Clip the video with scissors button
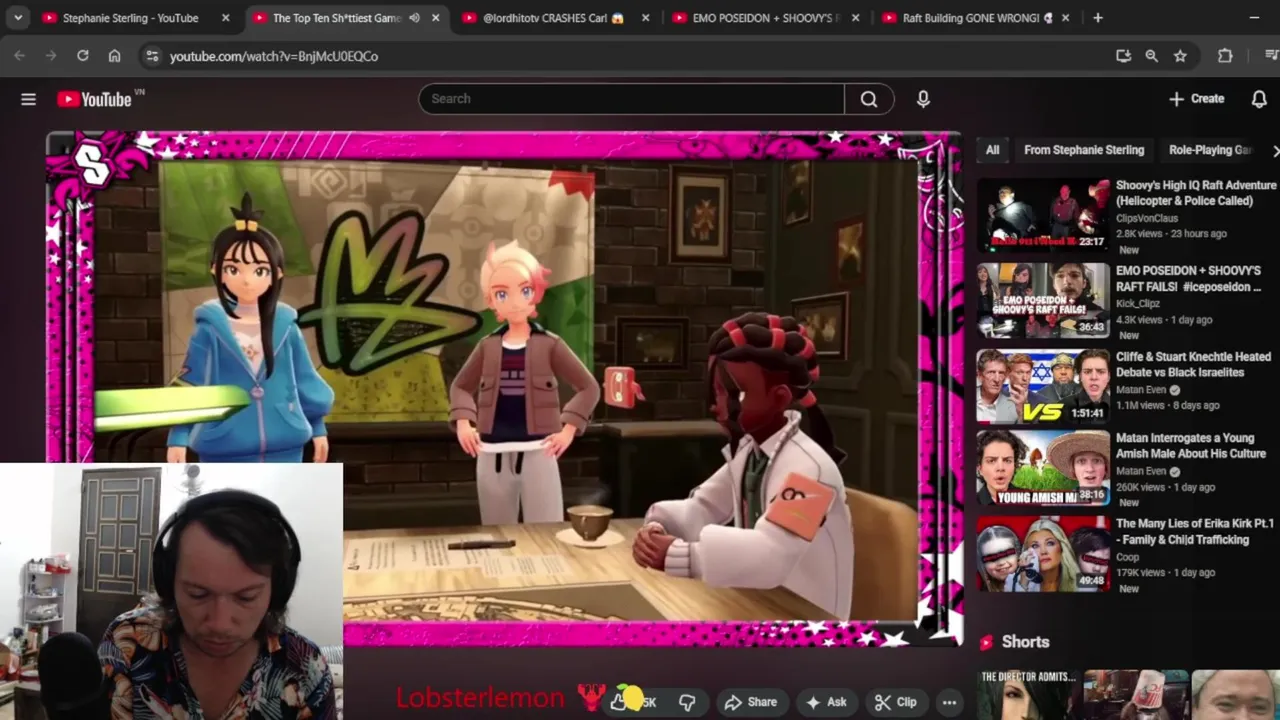 point(896,702)
